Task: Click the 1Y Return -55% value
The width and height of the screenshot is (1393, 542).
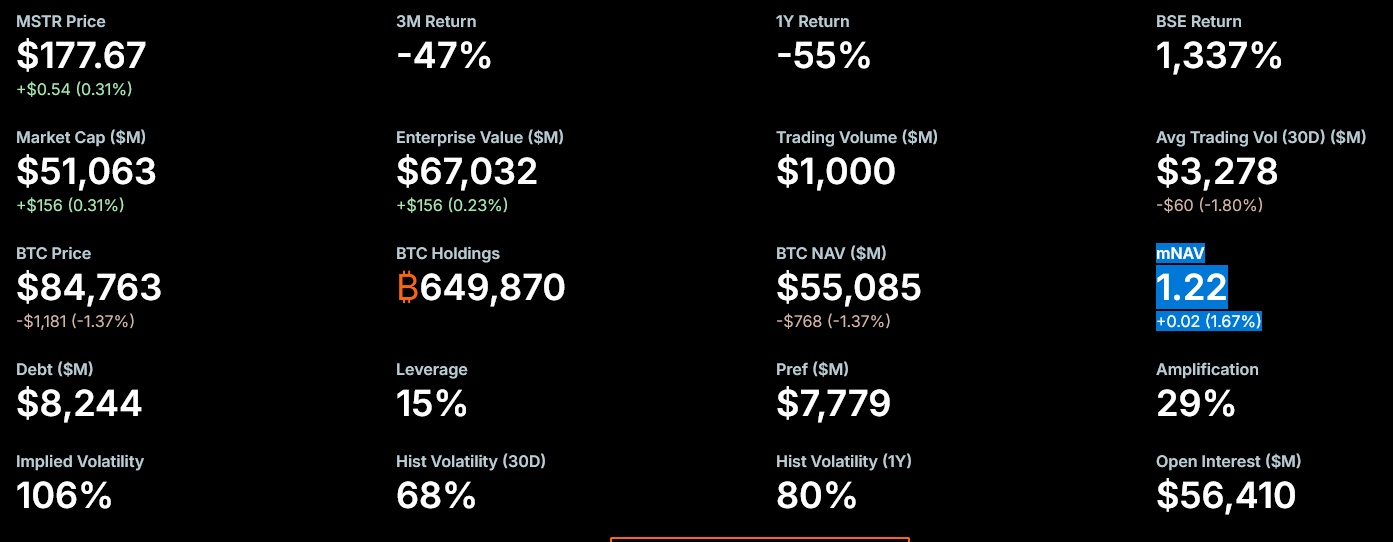Action: point(823,55)
